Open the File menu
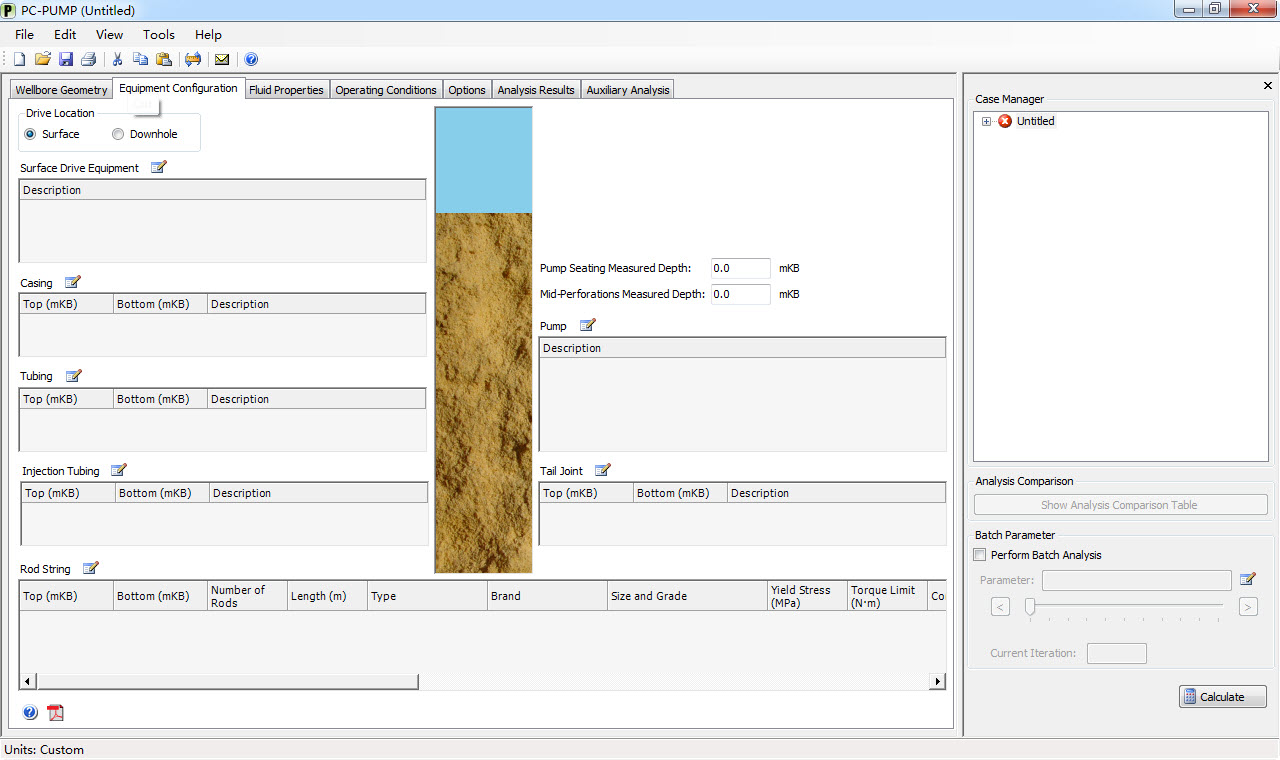Screen dimensions: 1280x760 click(24, 35)
